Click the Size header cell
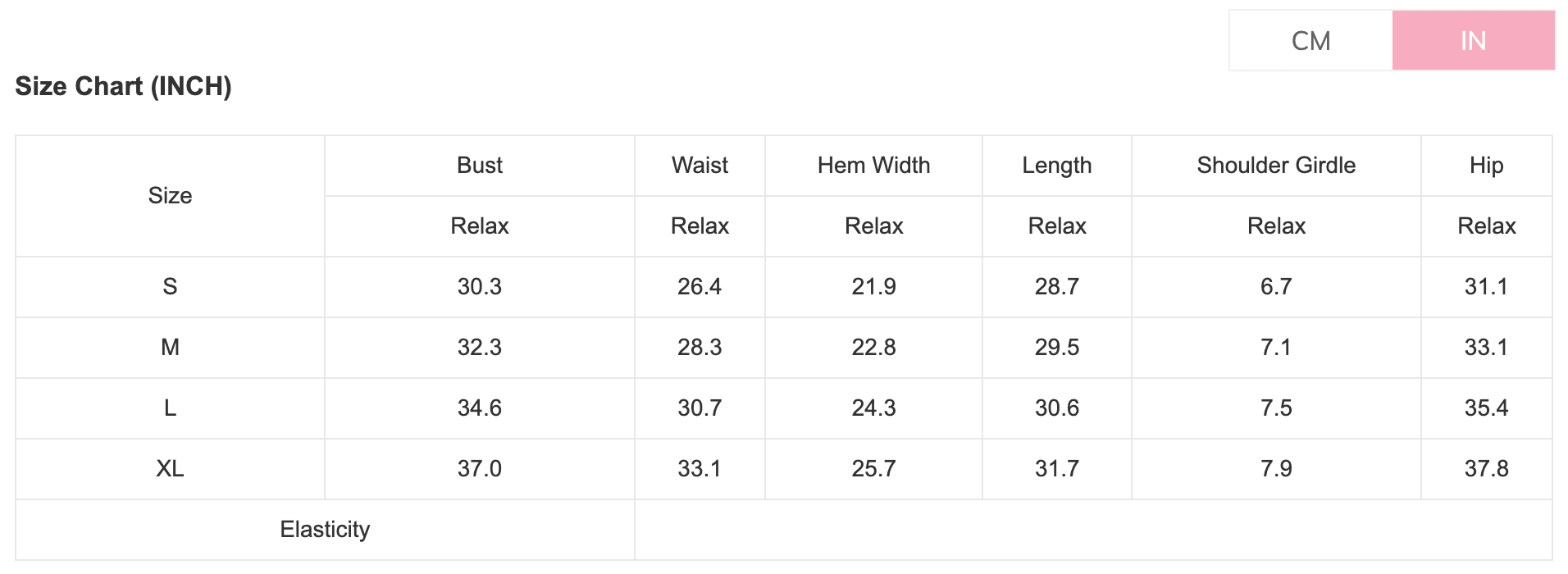Screen dimensions: 1568x574 pyautogui.click(x=170, y=196)
